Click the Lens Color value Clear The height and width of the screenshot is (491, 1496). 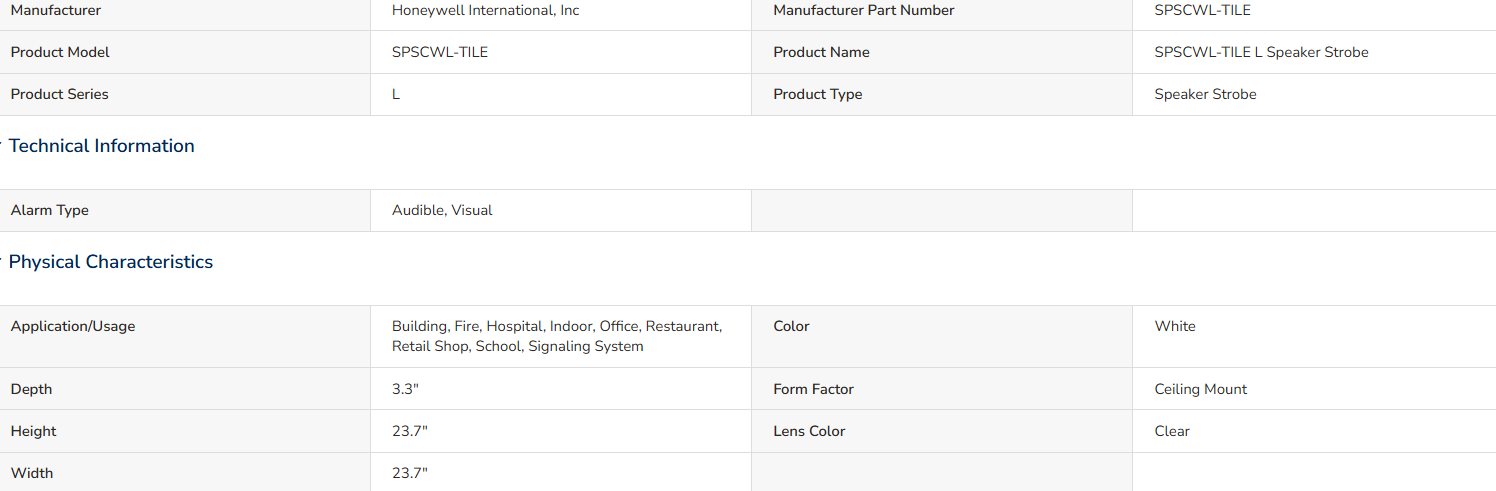pyautogui.click(x=1172, y=431)
